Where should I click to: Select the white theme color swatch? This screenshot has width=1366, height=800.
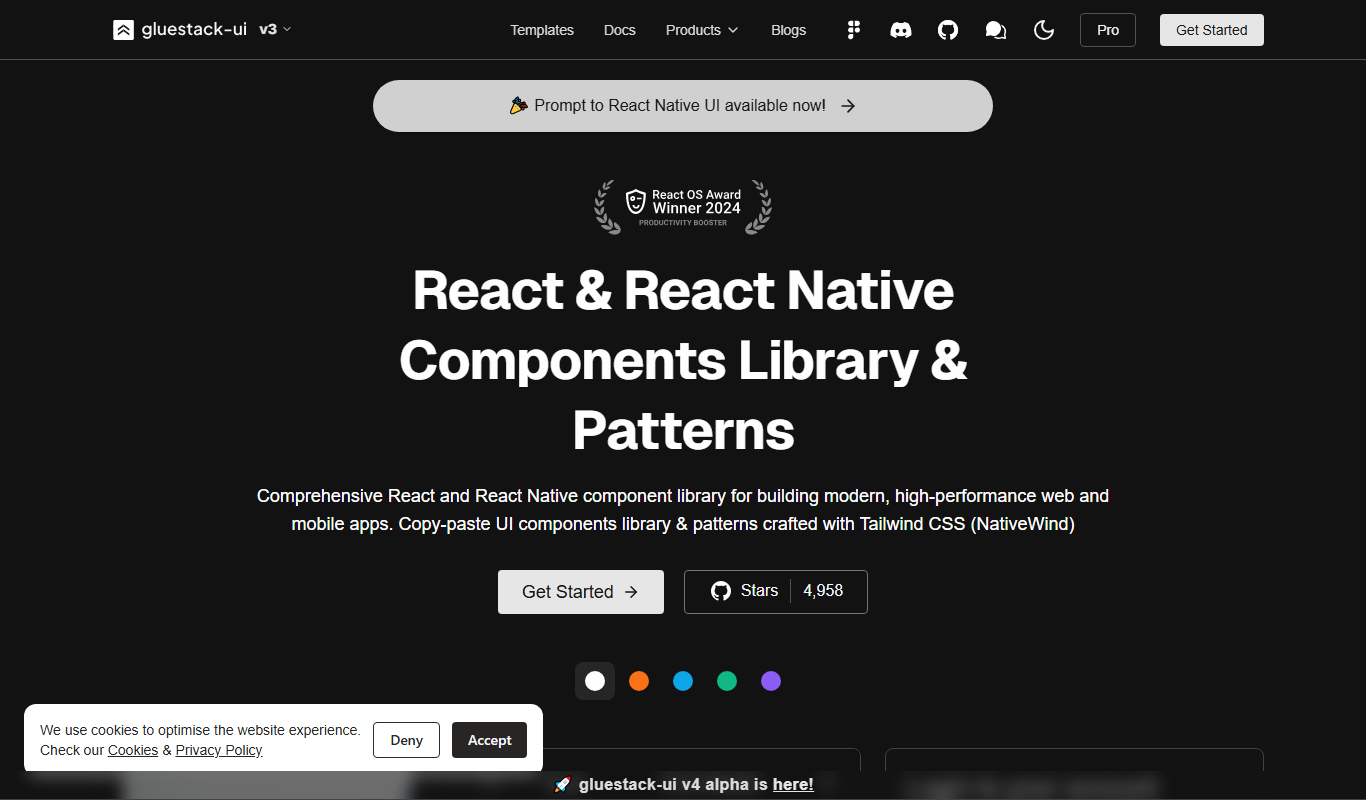[x=595, y=681]
